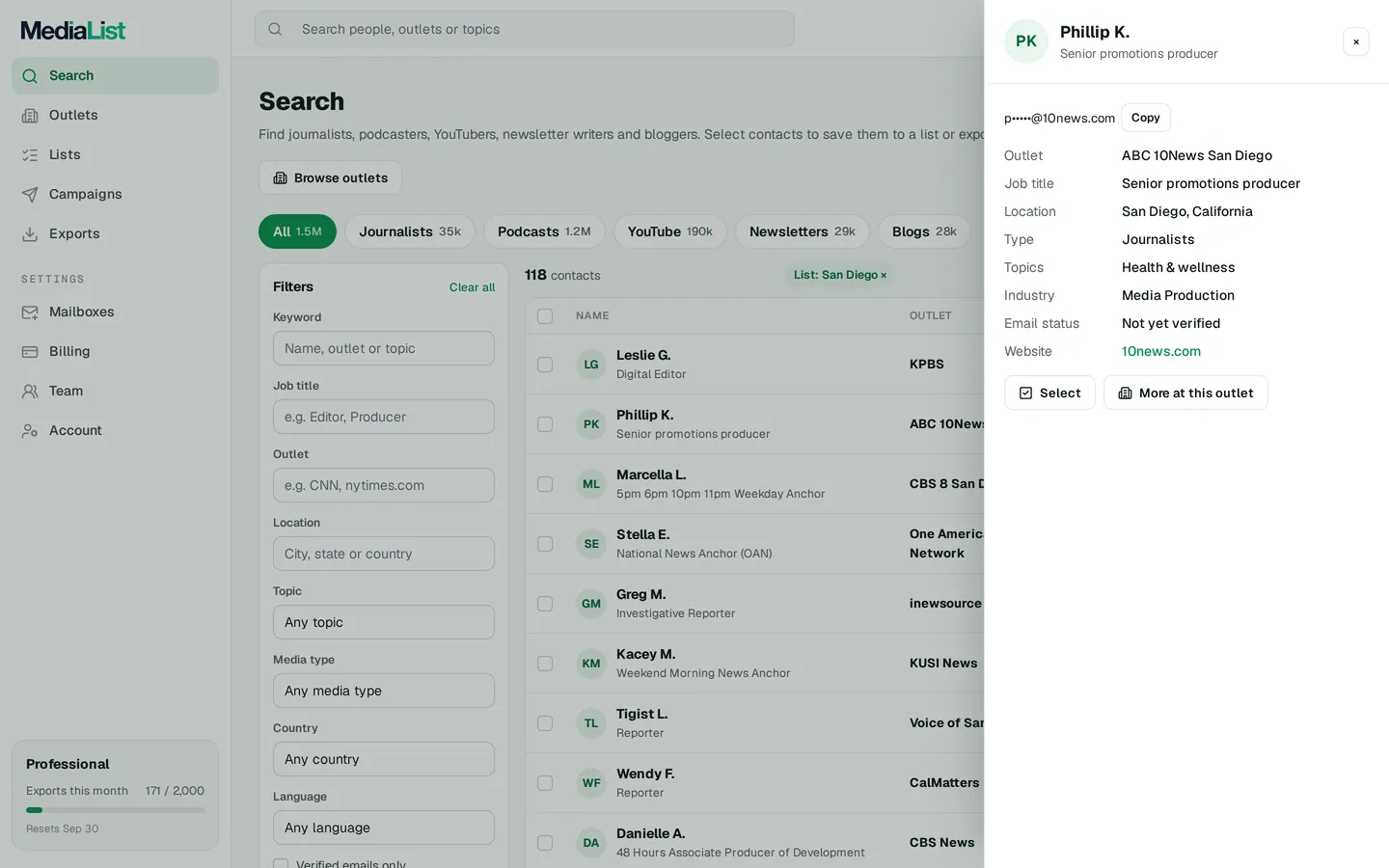1389x868 pixels.
Task: Open Billing settings
Action: click(115, 351)
